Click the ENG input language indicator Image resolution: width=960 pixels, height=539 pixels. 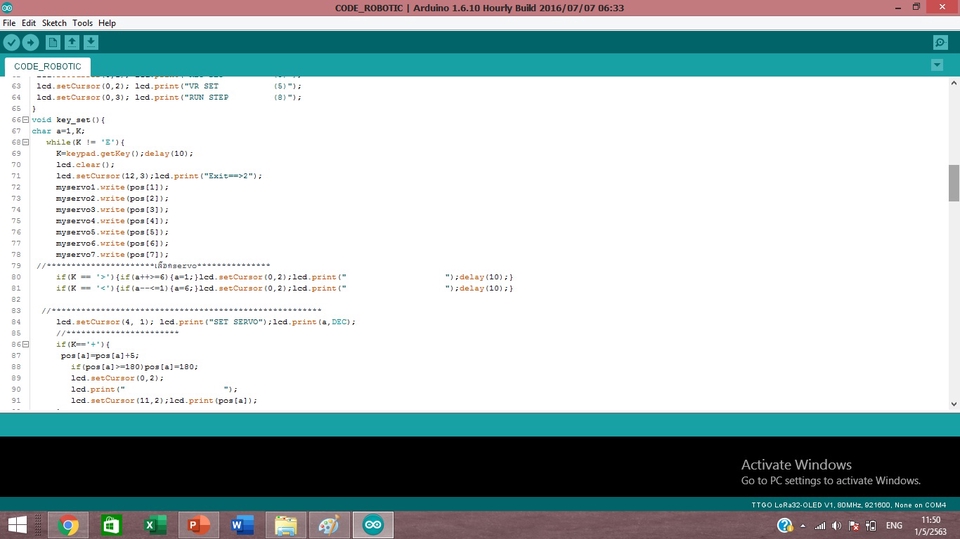click(x=894, y=526)
